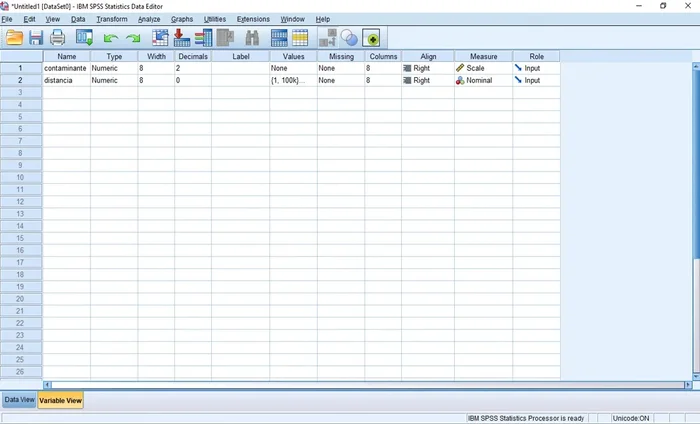This screenshot has width=700, height=424.
Task: Open Find with the binoculars icon
Action: pyautogui.click(x=252, y=38)
